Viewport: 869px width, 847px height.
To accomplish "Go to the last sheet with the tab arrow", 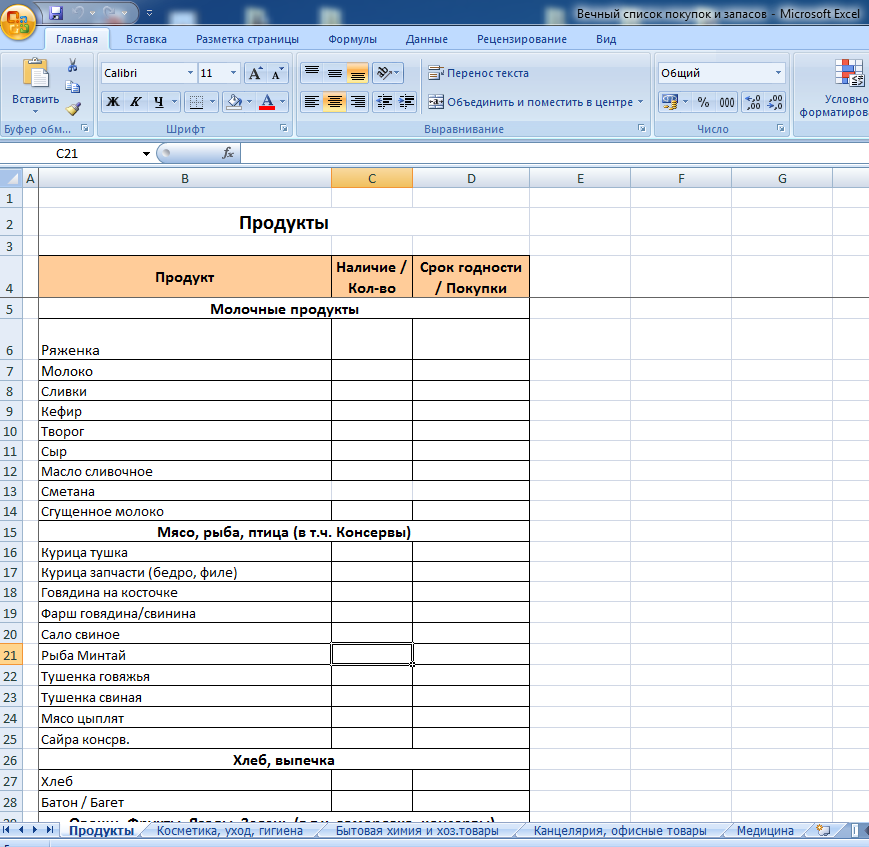I will click(x=50, y=830).
